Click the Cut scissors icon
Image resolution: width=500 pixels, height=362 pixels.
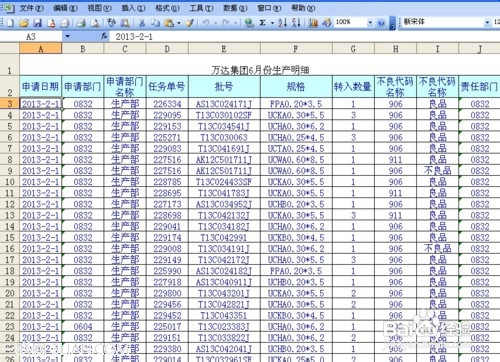coord(142,23)
